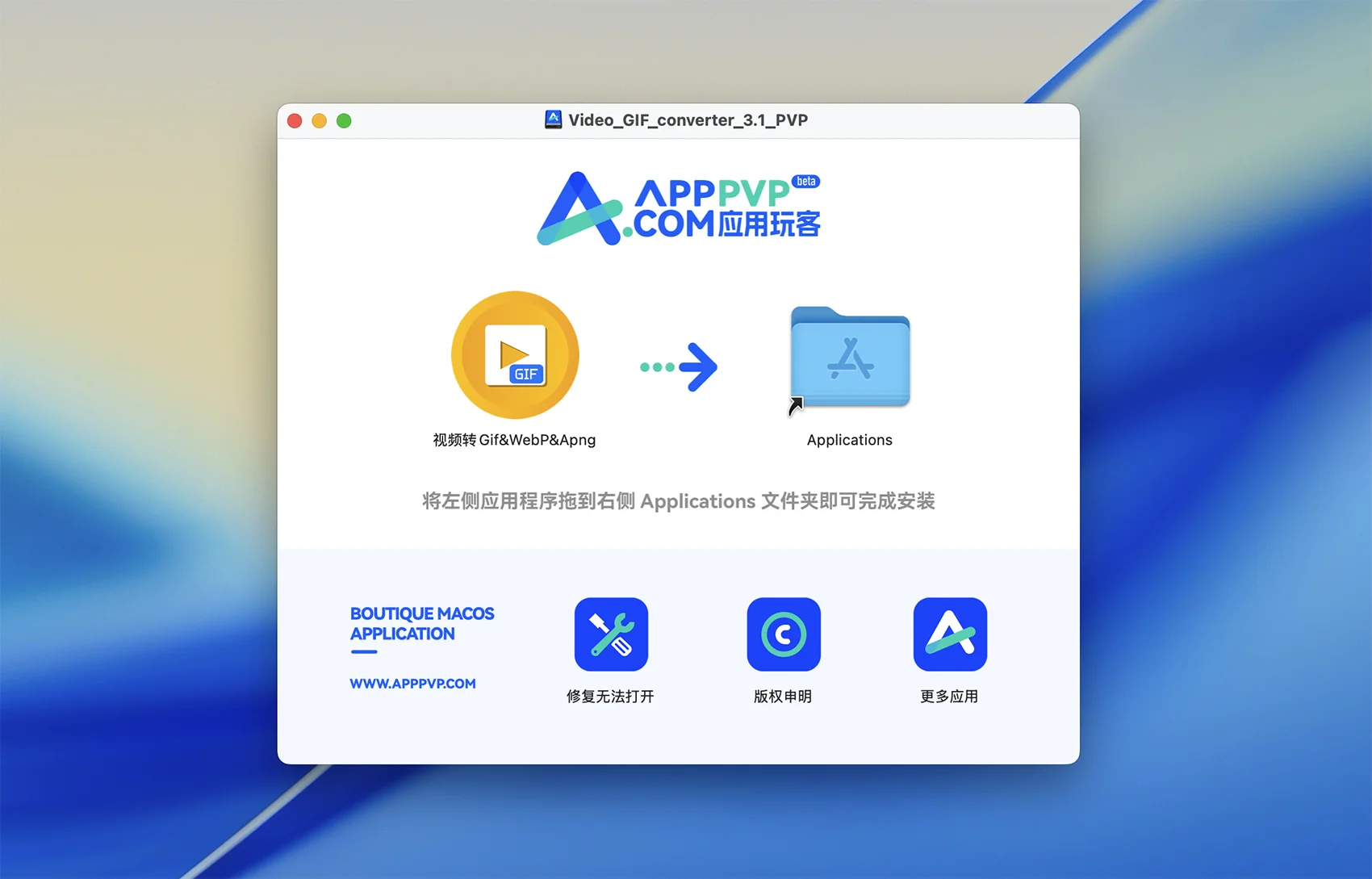Select the Video to GIF app icon
Screen dimensions: 1372x879
click(x=515, y=355)
